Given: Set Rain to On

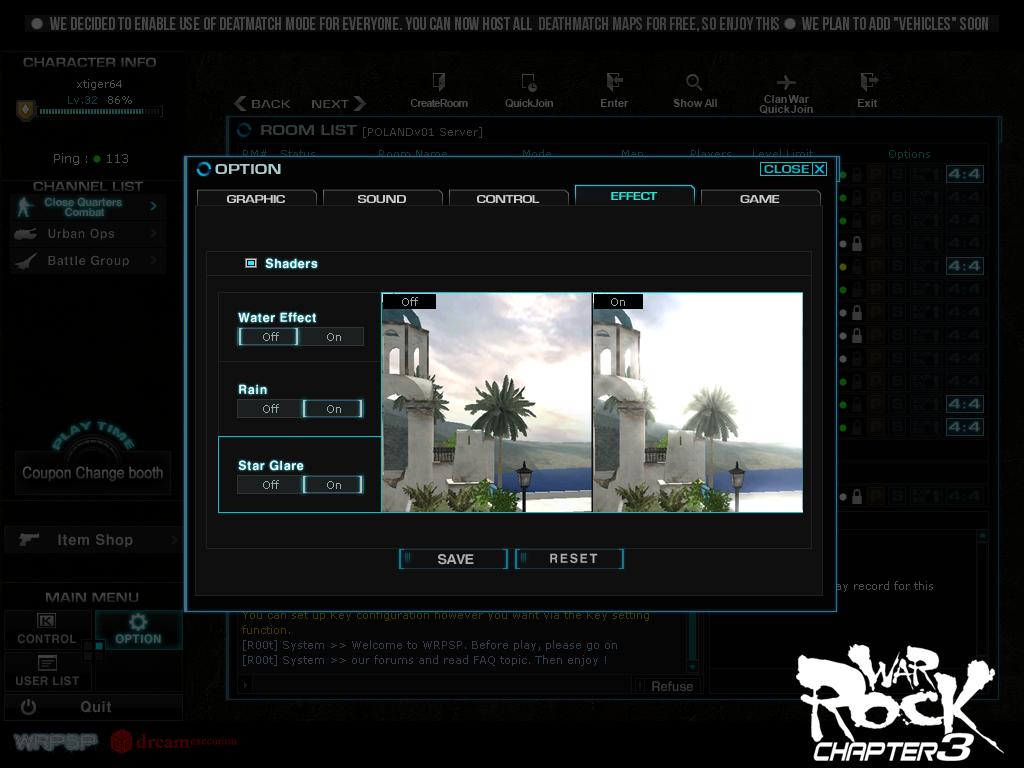Looking at the screenshot, I should (333, 409).
